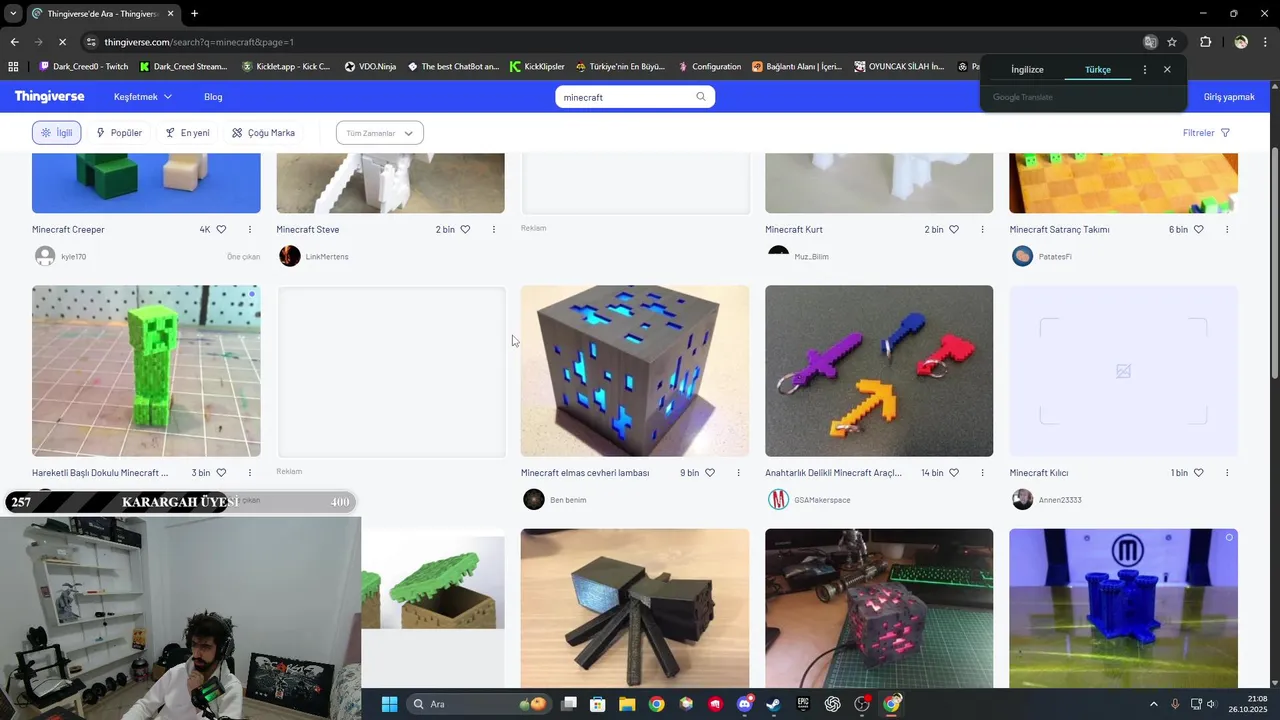Open the Configuration bookmark
Image resolution: width=1280 pixels, height=720 pixels.
click(709, 67)
